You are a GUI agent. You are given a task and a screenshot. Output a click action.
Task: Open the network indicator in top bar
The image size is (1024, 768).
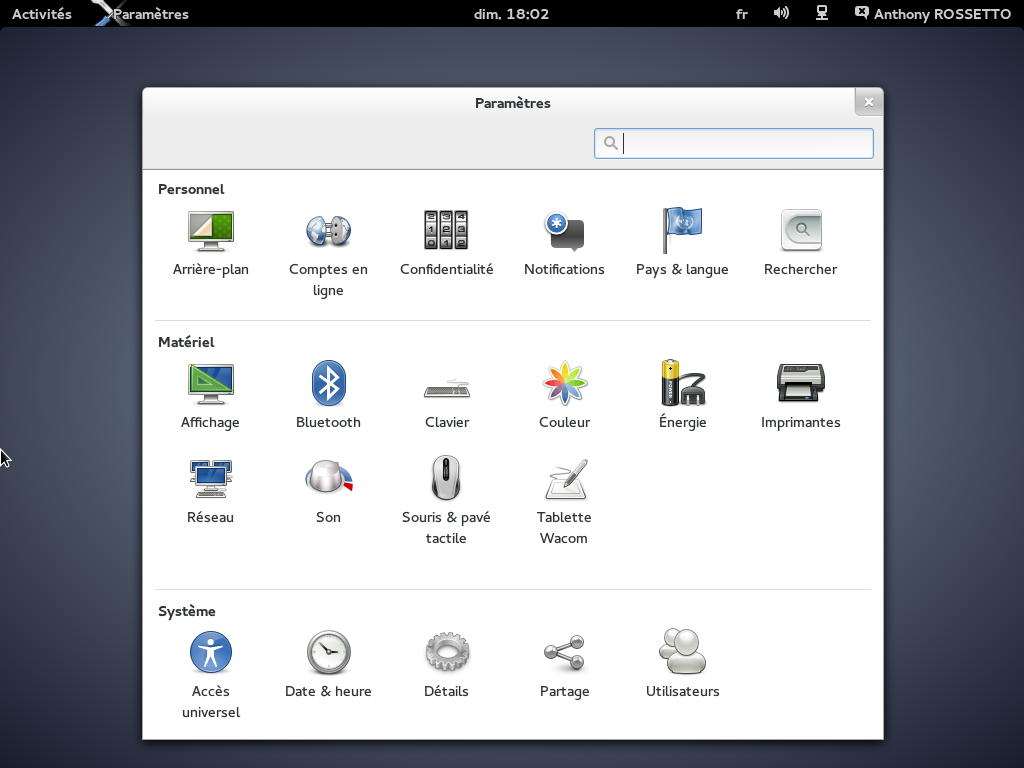click(x=822, y=13)
